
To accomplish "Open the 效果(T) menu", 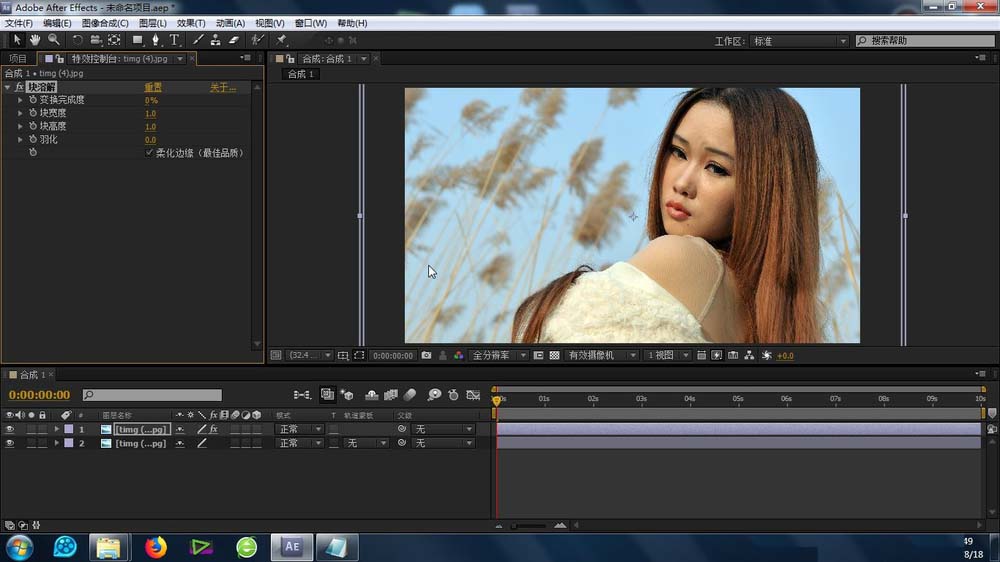I will [191, 23].
